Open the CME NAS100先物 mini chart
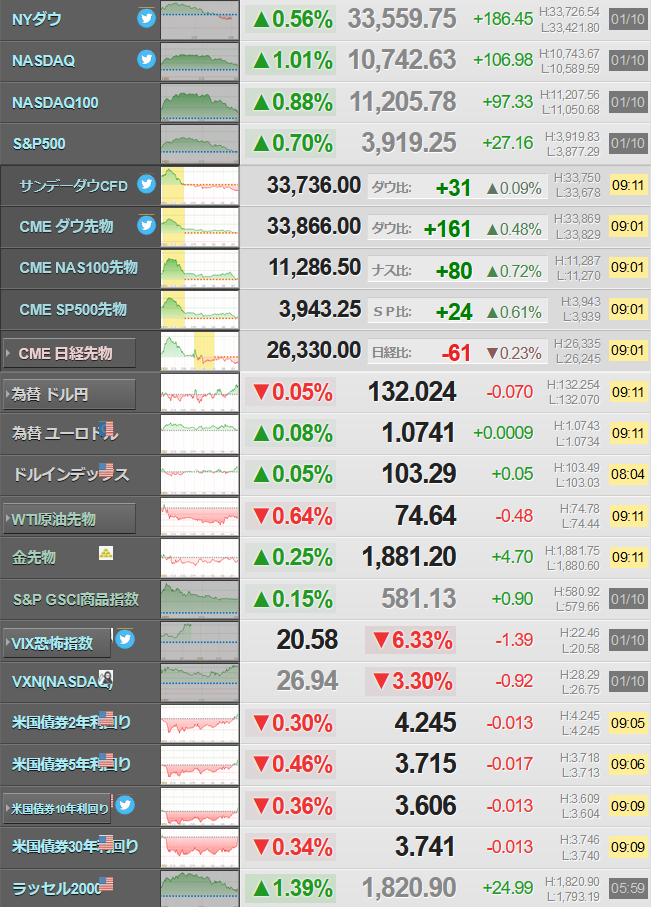This screenshot has width=651, height=907. [x=200, y=268]
